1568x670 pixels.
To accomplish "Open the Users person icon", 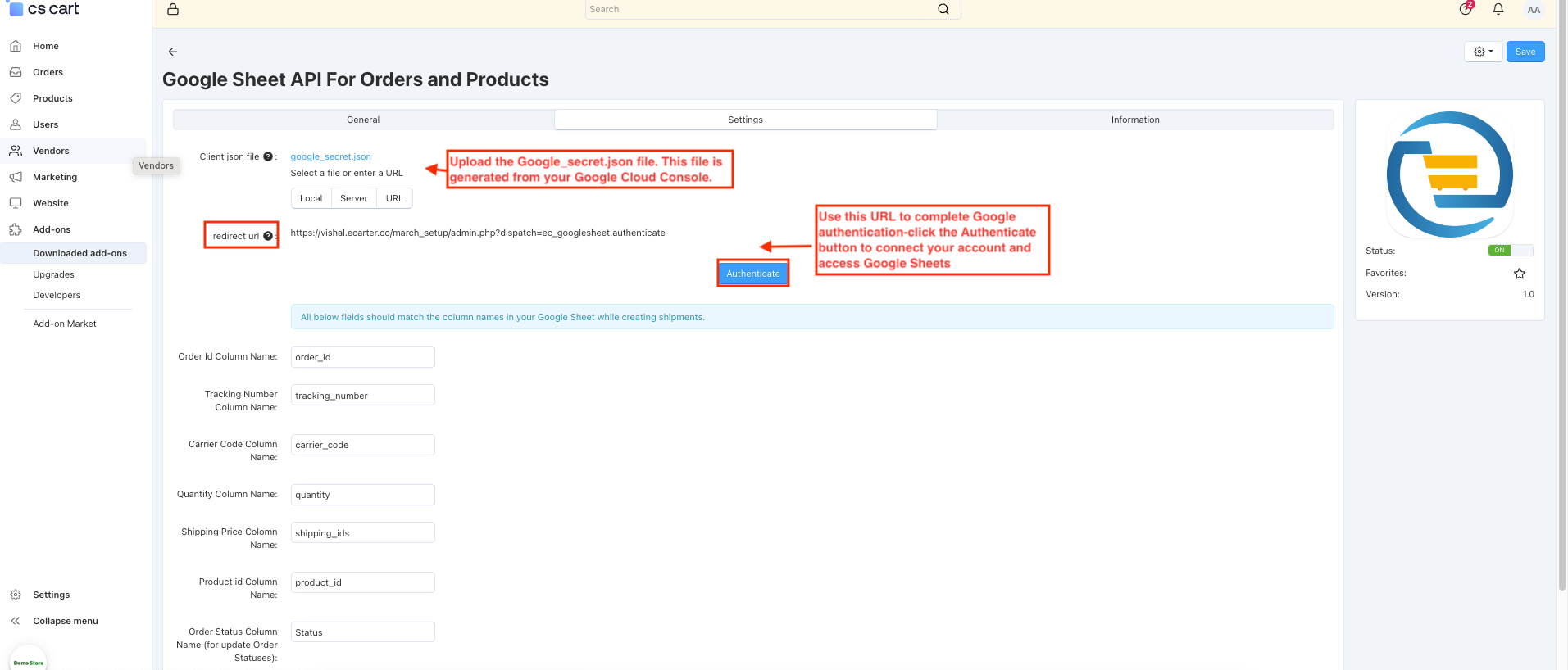I will click(16, 124).
